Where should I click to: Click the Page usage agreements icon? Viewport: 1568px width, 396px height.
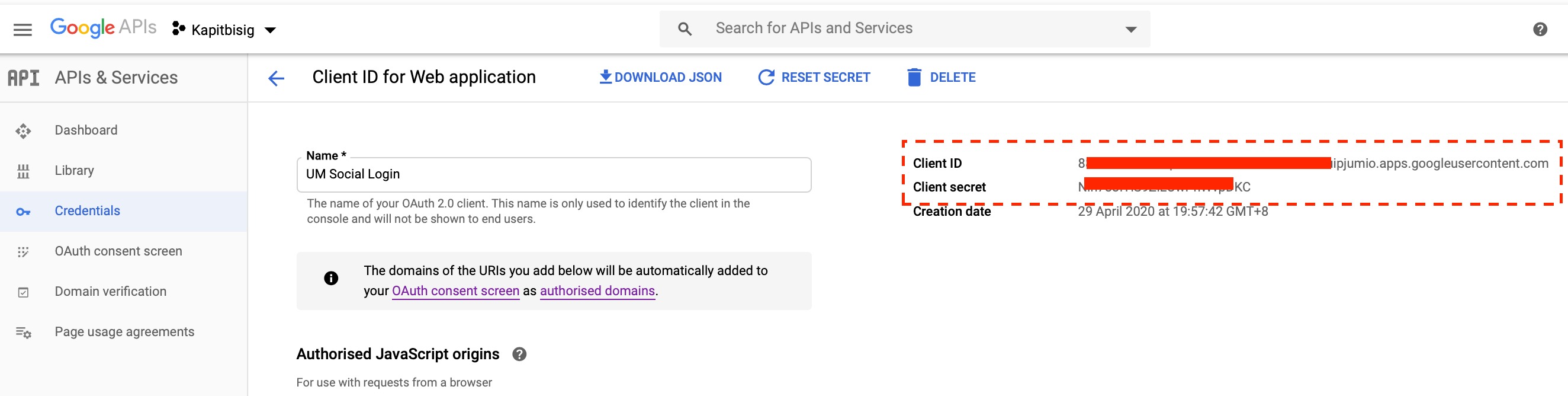click(x=23, y=333)
